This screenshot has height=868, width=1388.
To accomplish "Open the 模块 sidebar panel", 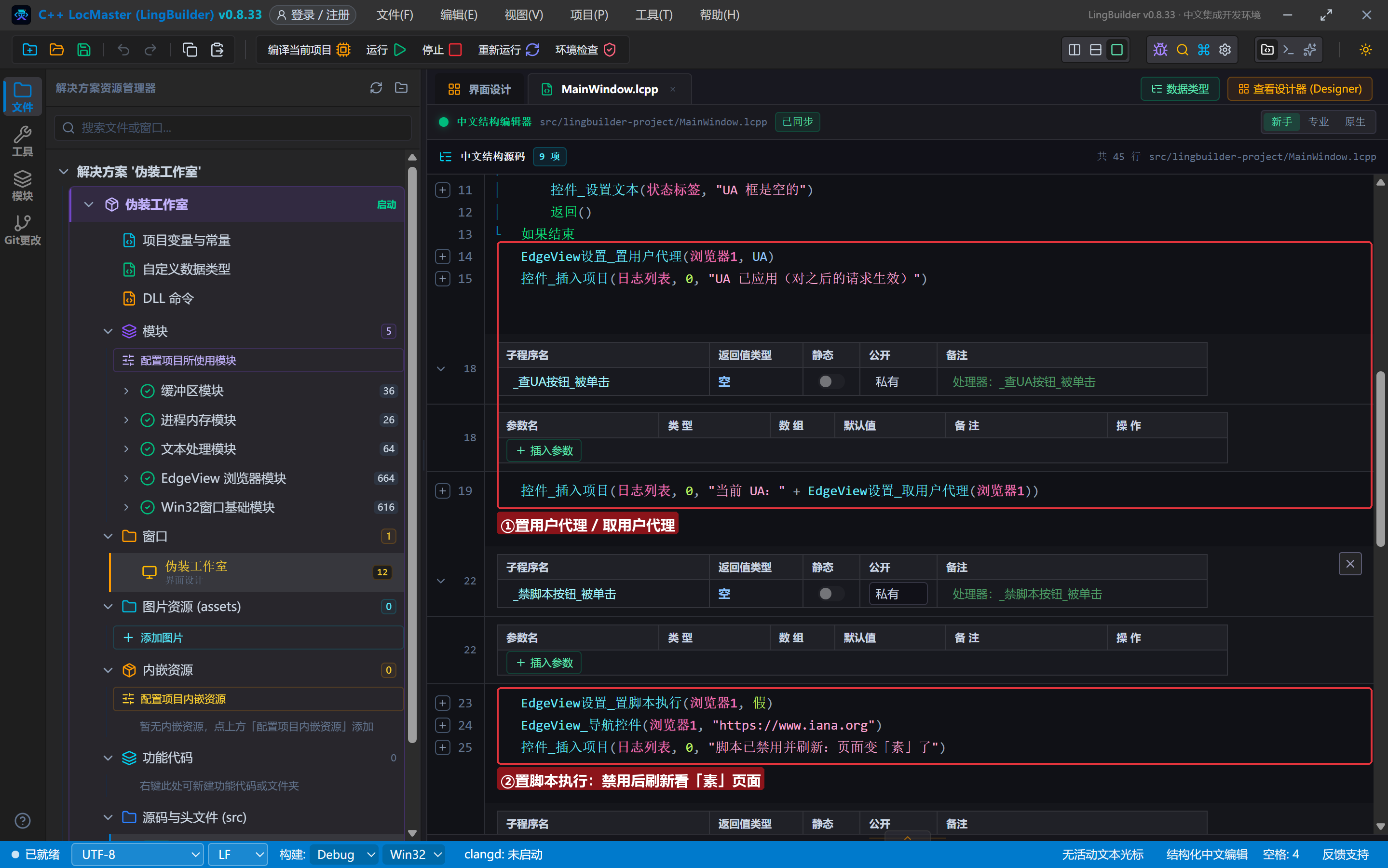I will pos(22,186).
